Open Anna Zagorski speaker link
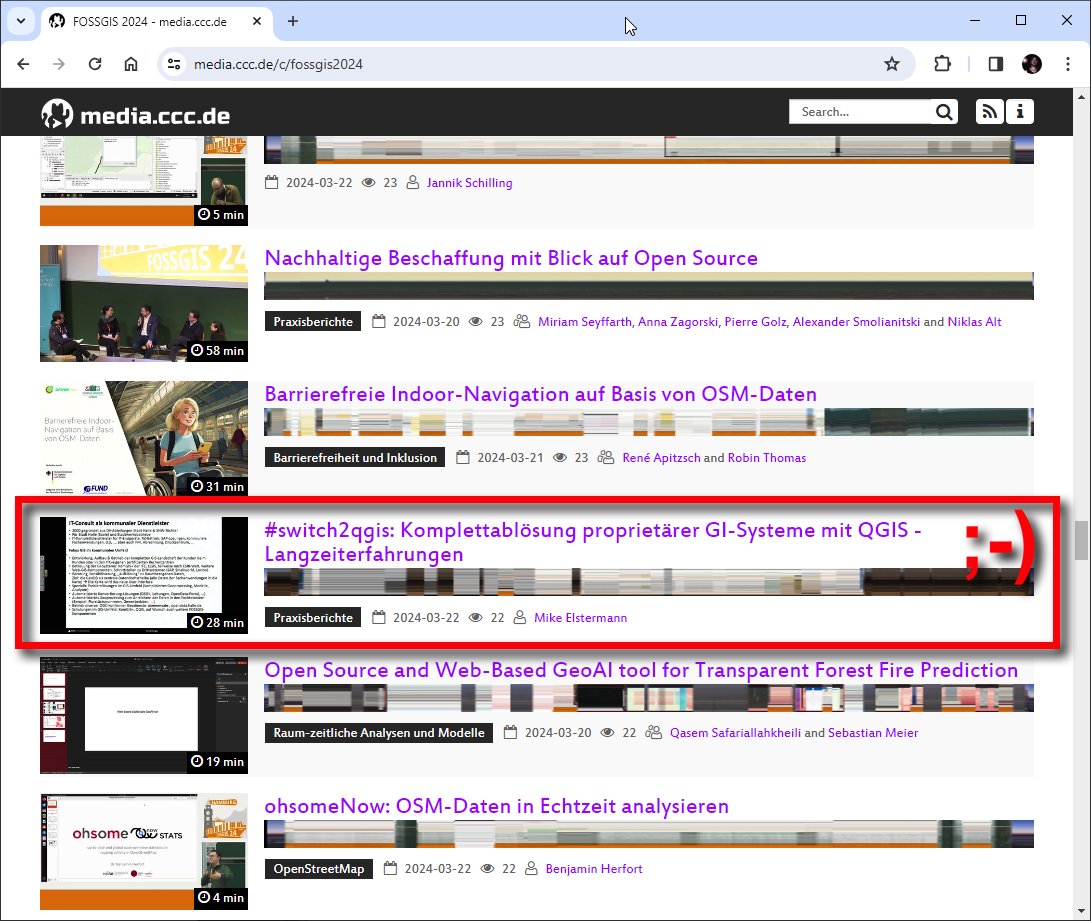 click(678, 321)
